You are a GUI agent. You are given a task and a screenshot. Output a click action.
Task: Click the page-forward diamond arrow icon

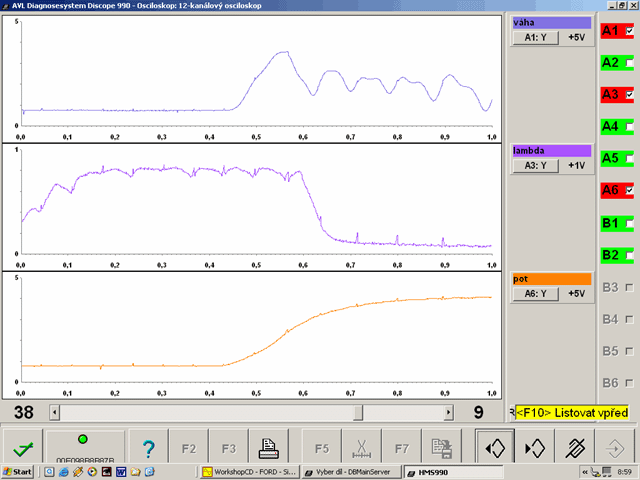pos(535,448)
